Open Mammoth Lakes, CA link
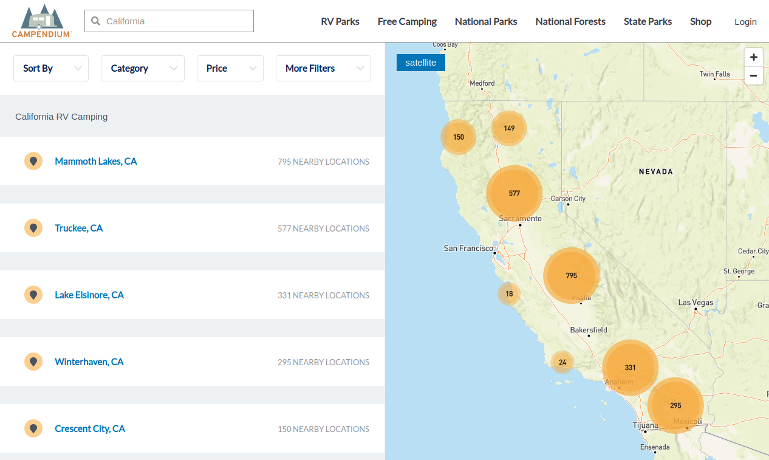769x460 pixels. pos(96,161)
